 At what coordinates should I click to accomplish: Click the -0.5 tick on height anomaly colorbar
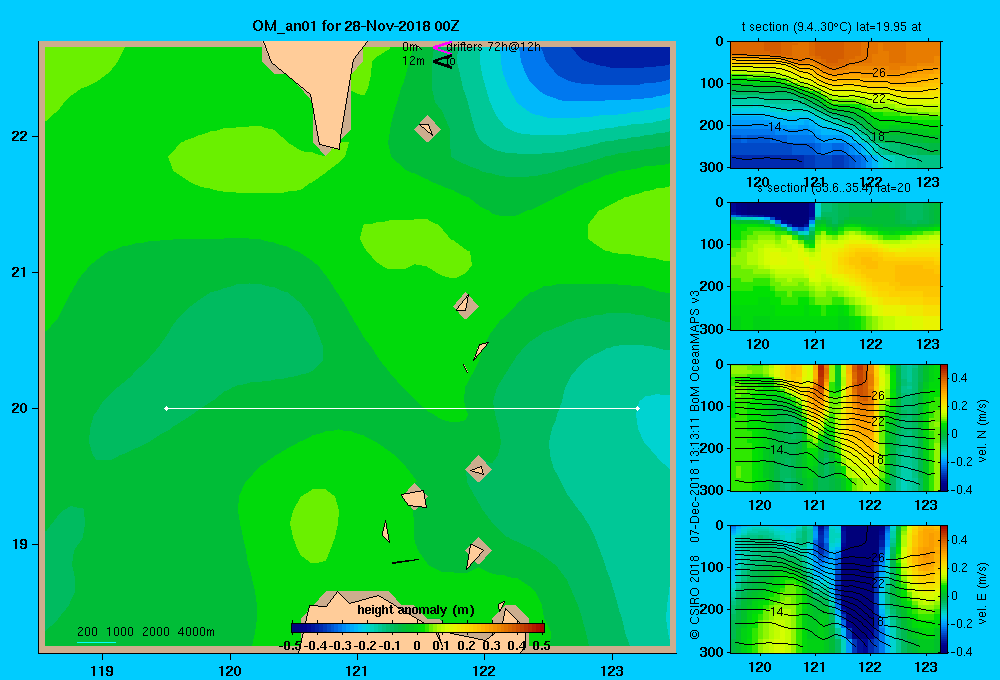[290, 646]
